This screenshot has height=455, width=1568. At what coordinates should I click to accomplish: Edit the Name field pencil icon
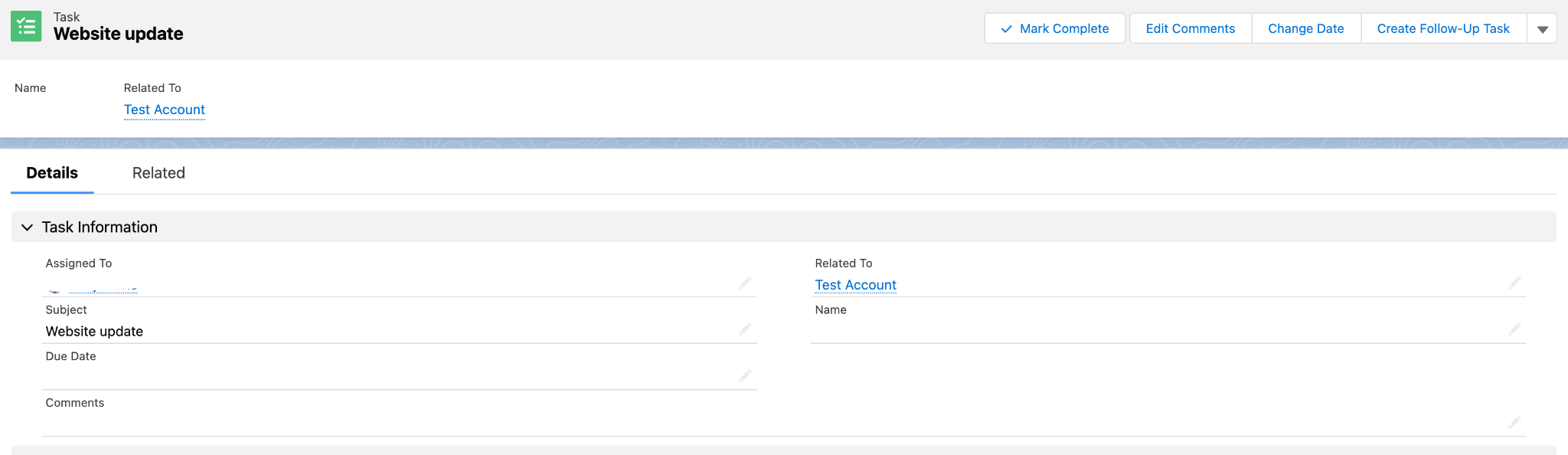point(1514,329)
